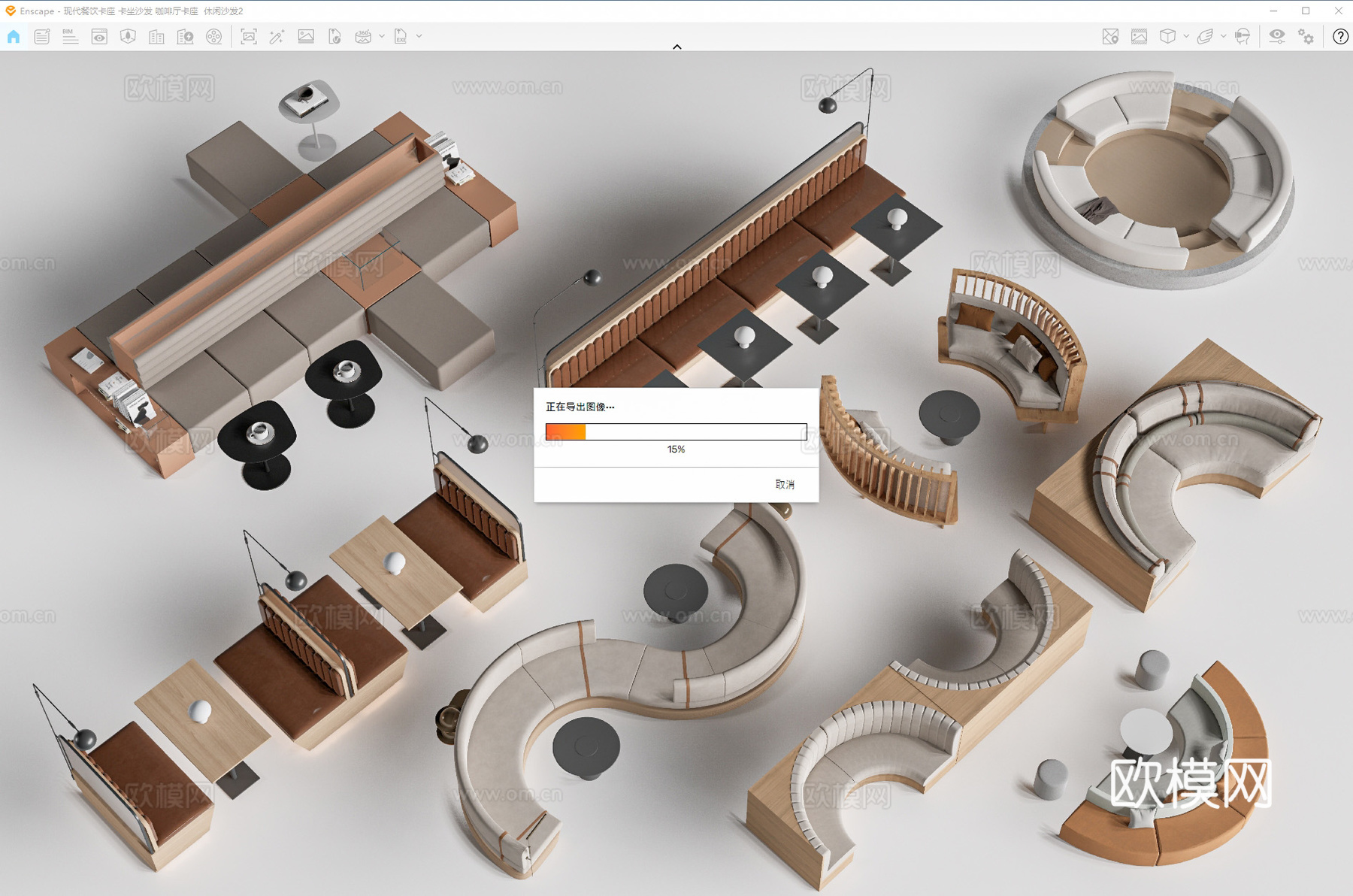Expand the 360 panorama dropdown arrow

point(382,36)
